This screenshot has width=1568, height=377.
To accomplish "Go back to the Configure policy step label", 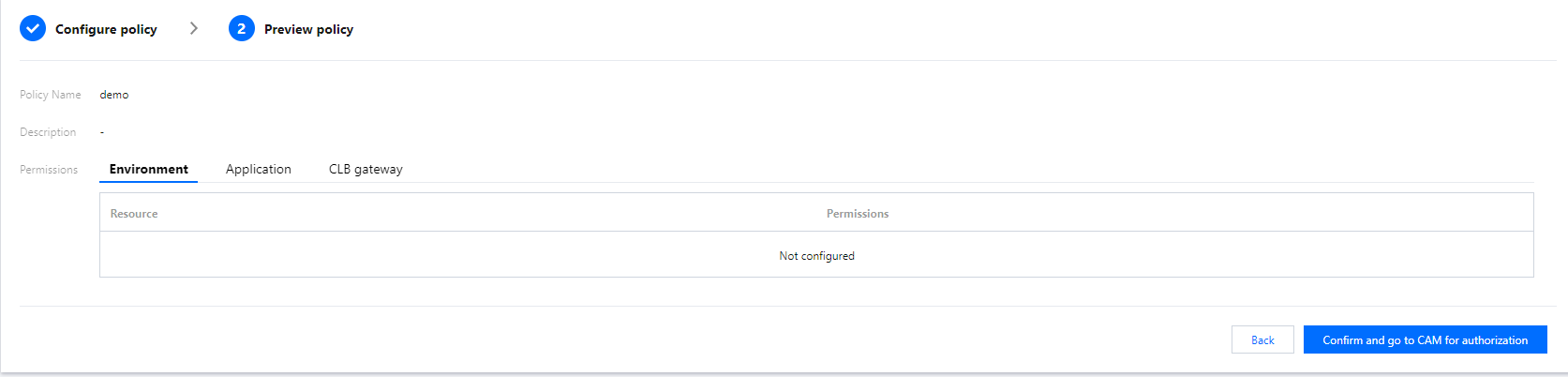I will coord(106,30).
